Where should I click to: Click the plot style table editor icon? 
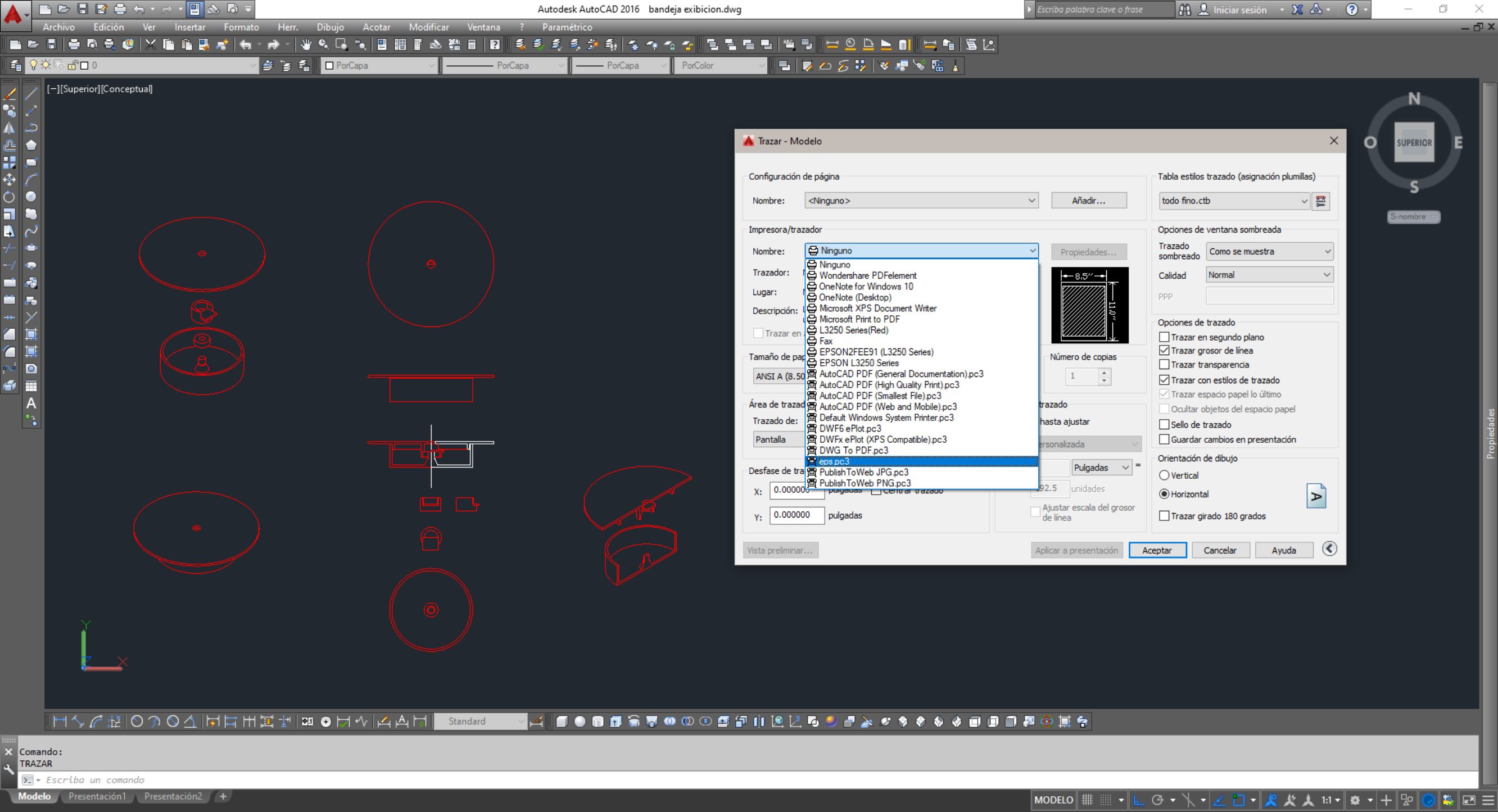(x=1320, y=201)
